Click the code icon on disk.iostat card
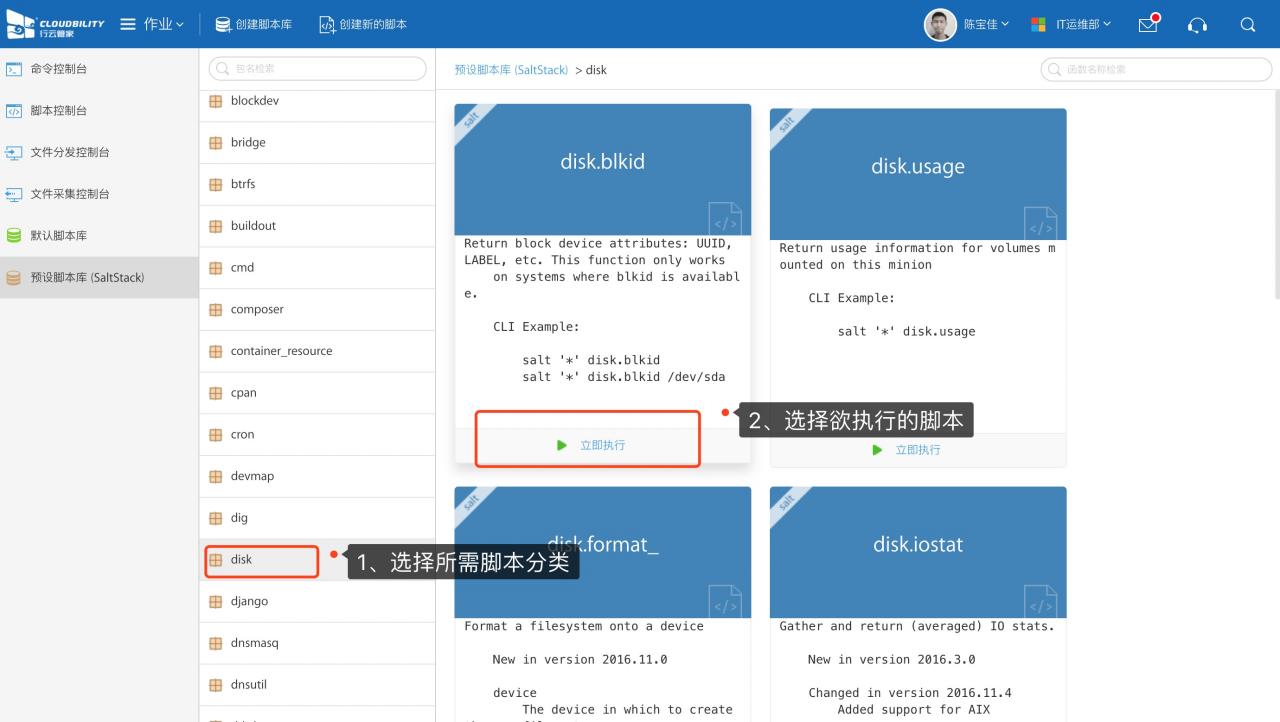Image resolution: width=1280 pixels, height=722 pixels. (x=1040, y=600)
